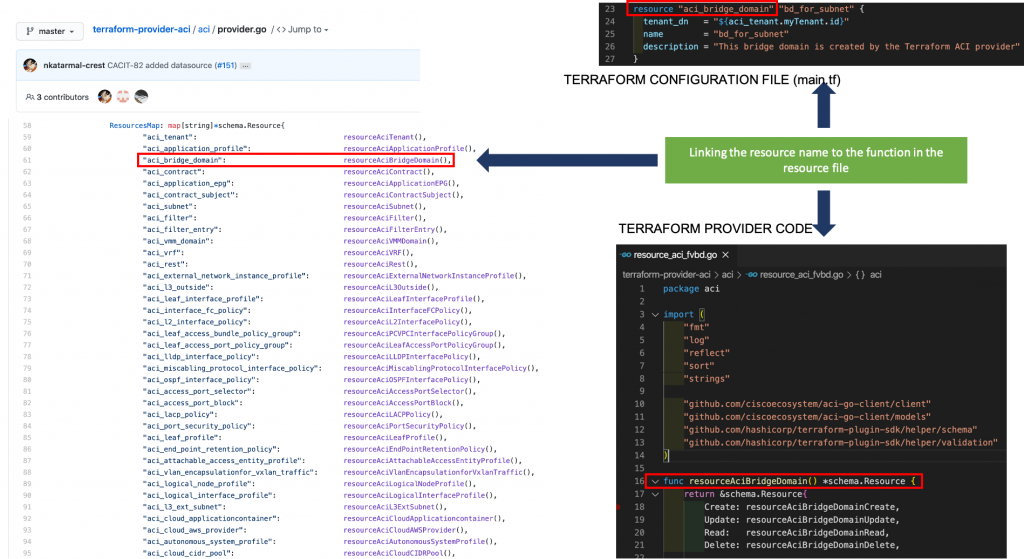Open the Jump to dropdown

coord(302,29)
